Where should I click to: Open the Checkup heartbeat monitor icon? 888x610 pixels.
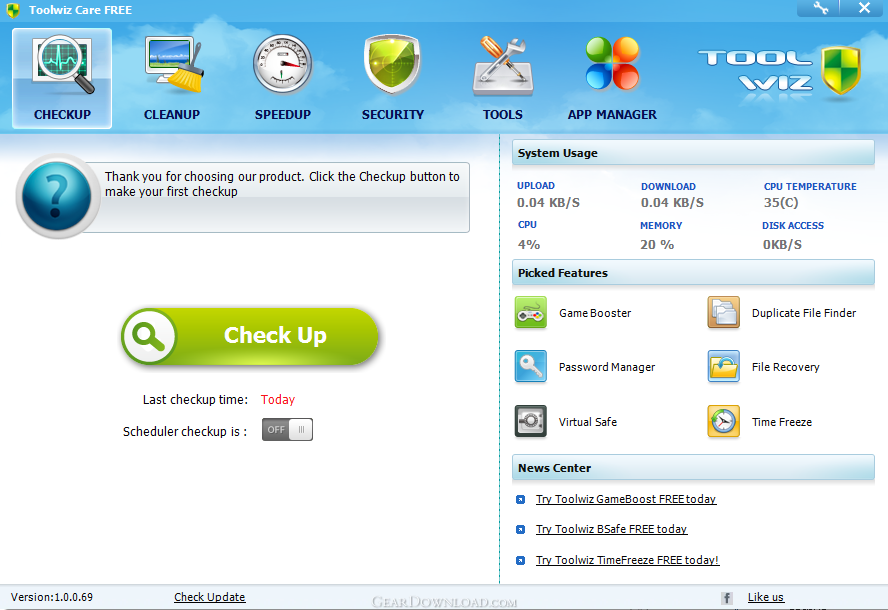[x=63, y=65]
